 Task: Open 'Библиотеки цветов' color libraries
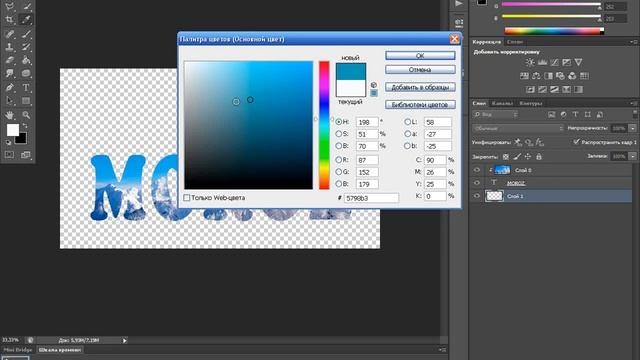420,105
